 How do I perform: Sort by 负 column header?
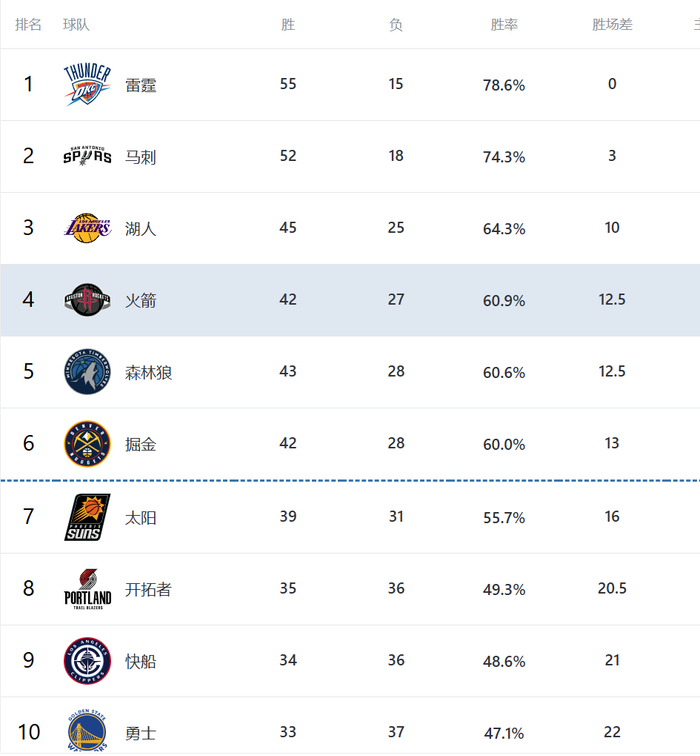pos(396,25)
